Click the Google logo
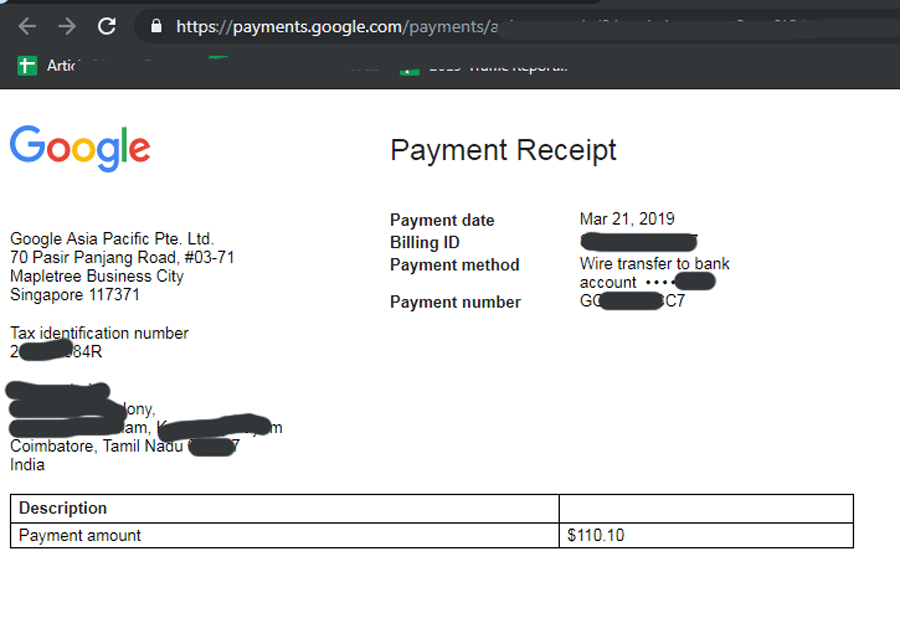The height and width of the screenshot is (639, 900). click(x=80, y=148)
